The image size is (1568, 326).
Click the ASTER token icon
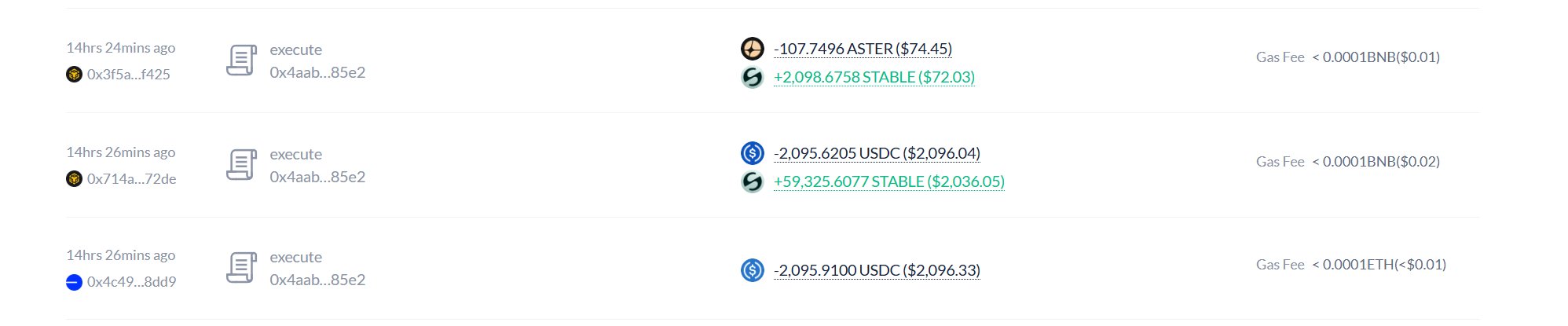coord(752,49)
